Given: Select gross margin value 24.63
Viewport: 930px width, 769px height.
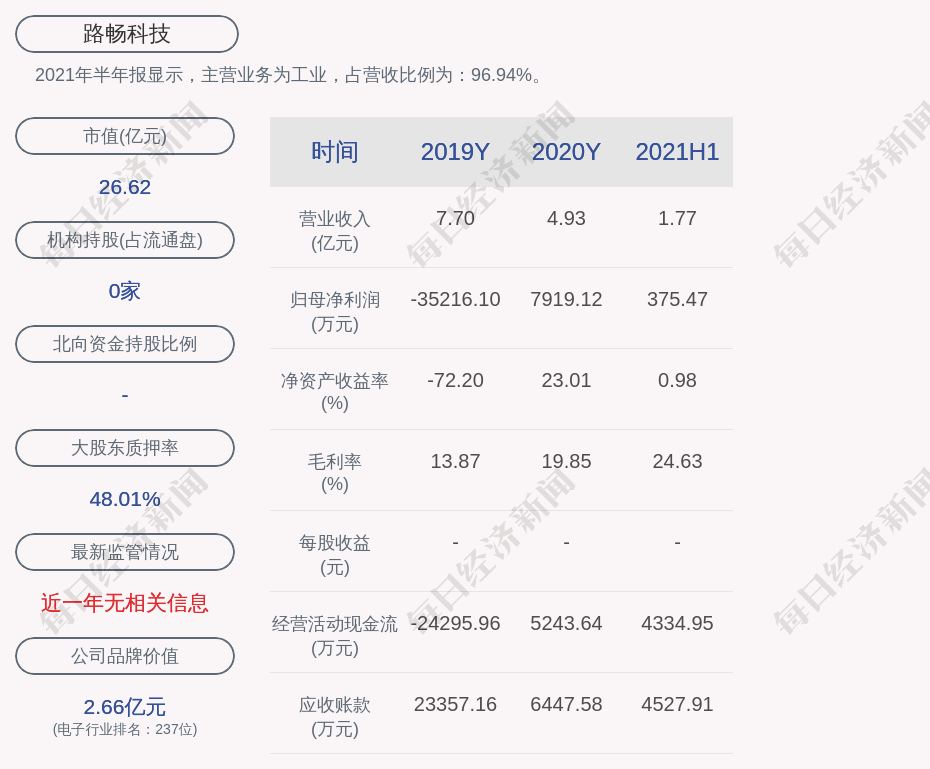Looking at the screenshot, I should 677,461.
